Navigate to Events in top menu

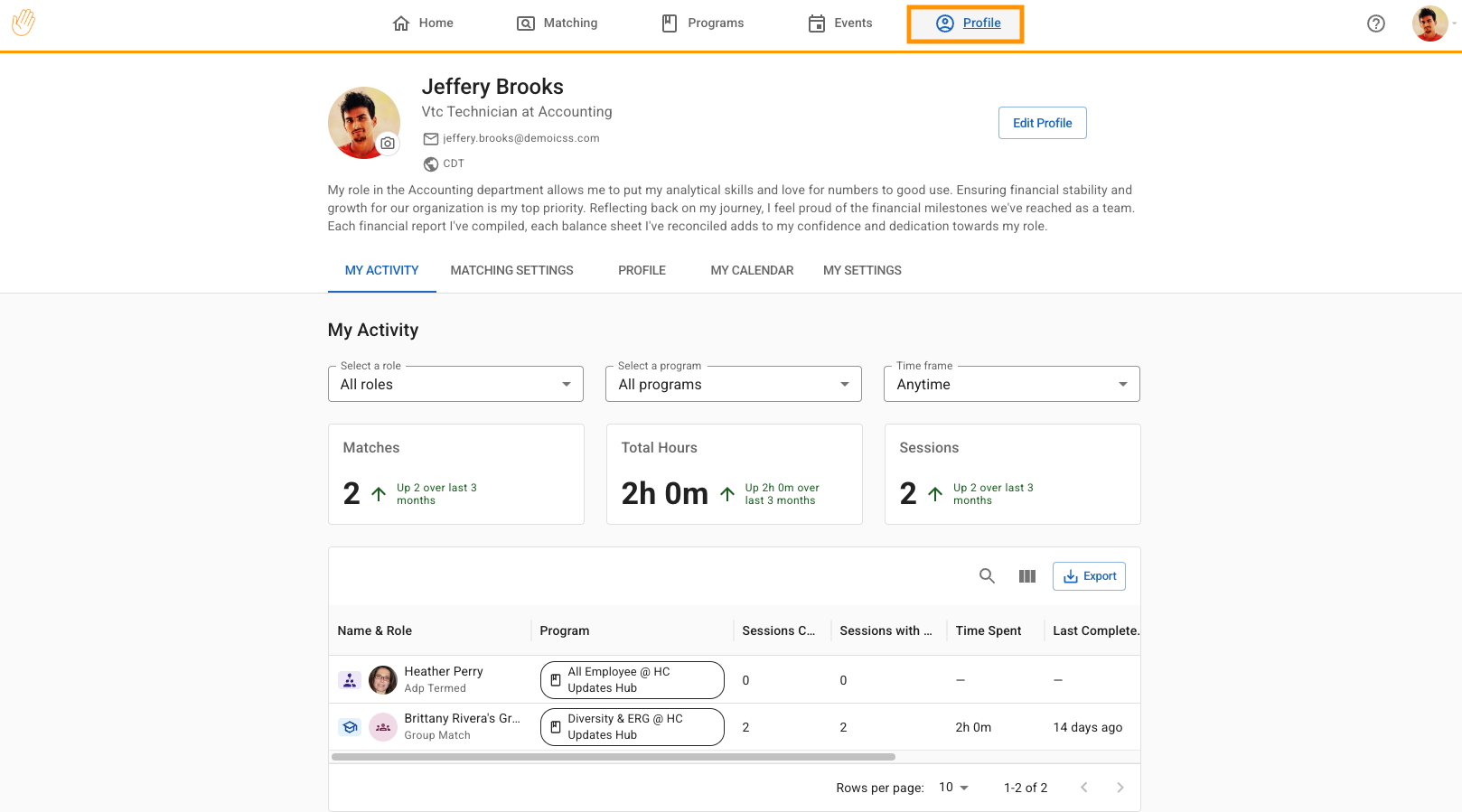pyautogui.click(x=840, y=23)
